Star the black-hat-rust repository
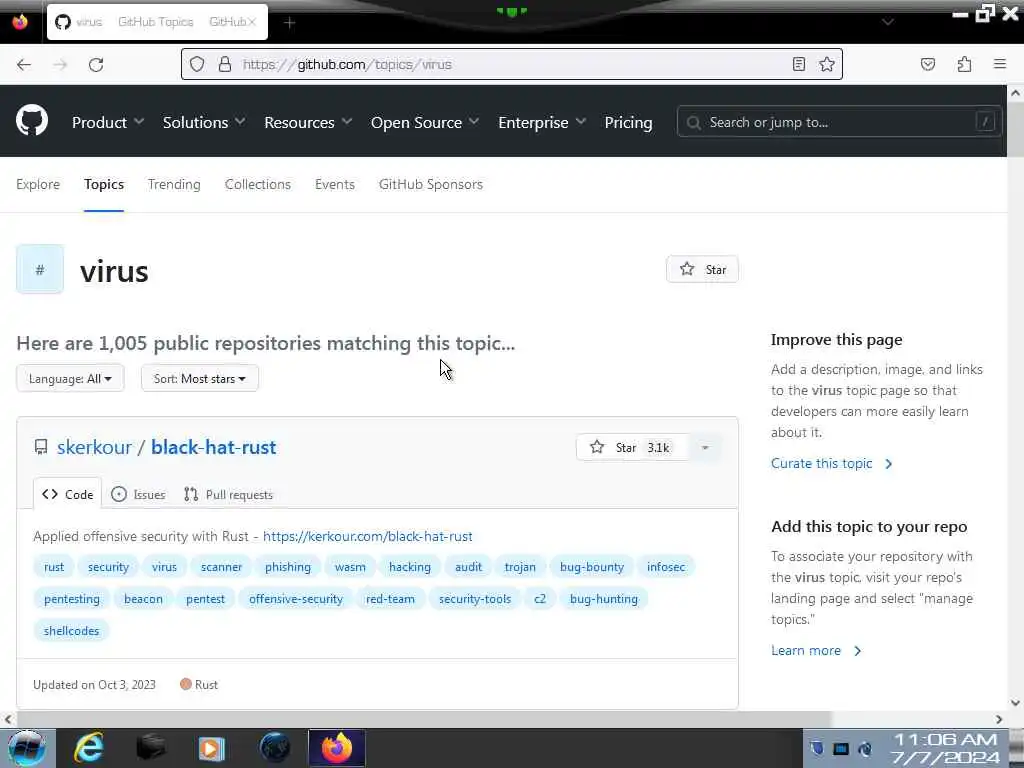The image size is (1024, 768). coord(632,447)
